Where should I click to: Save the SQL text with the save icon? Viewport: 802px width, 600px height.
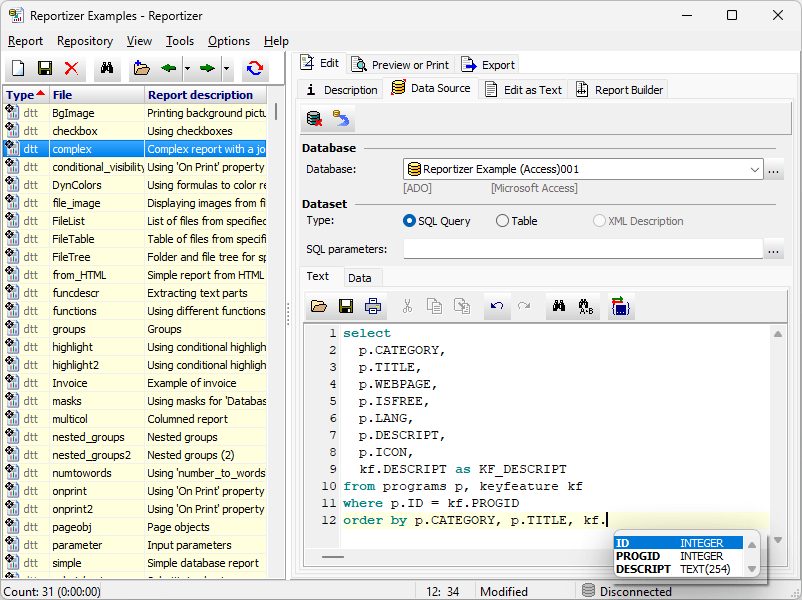point(345,307)
